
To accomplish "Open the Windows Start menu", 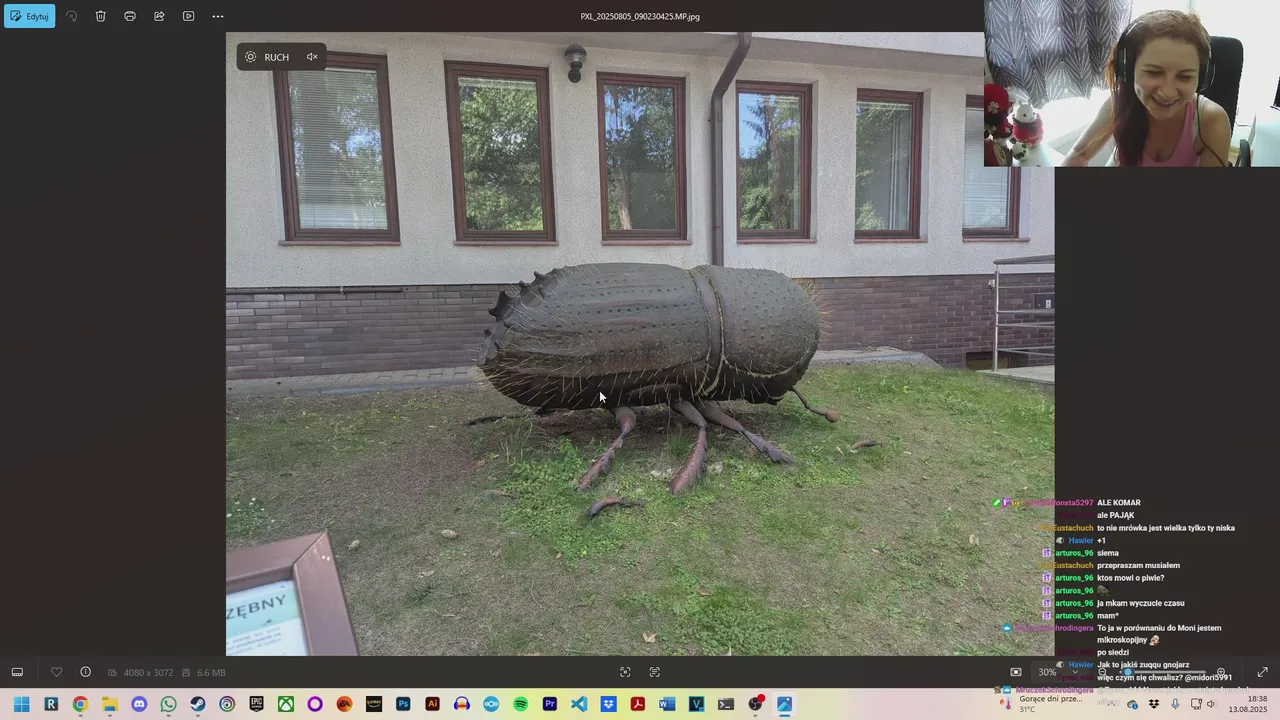I will point(21,704).
